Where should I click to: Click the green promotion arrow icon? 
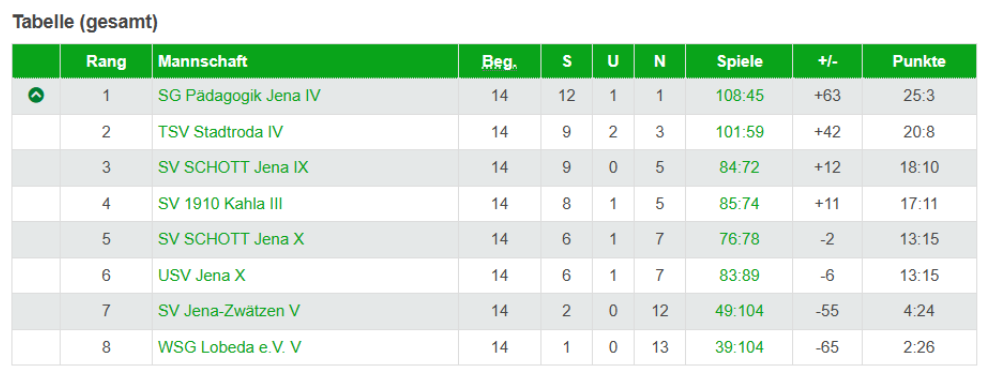(x=36, y=96)
